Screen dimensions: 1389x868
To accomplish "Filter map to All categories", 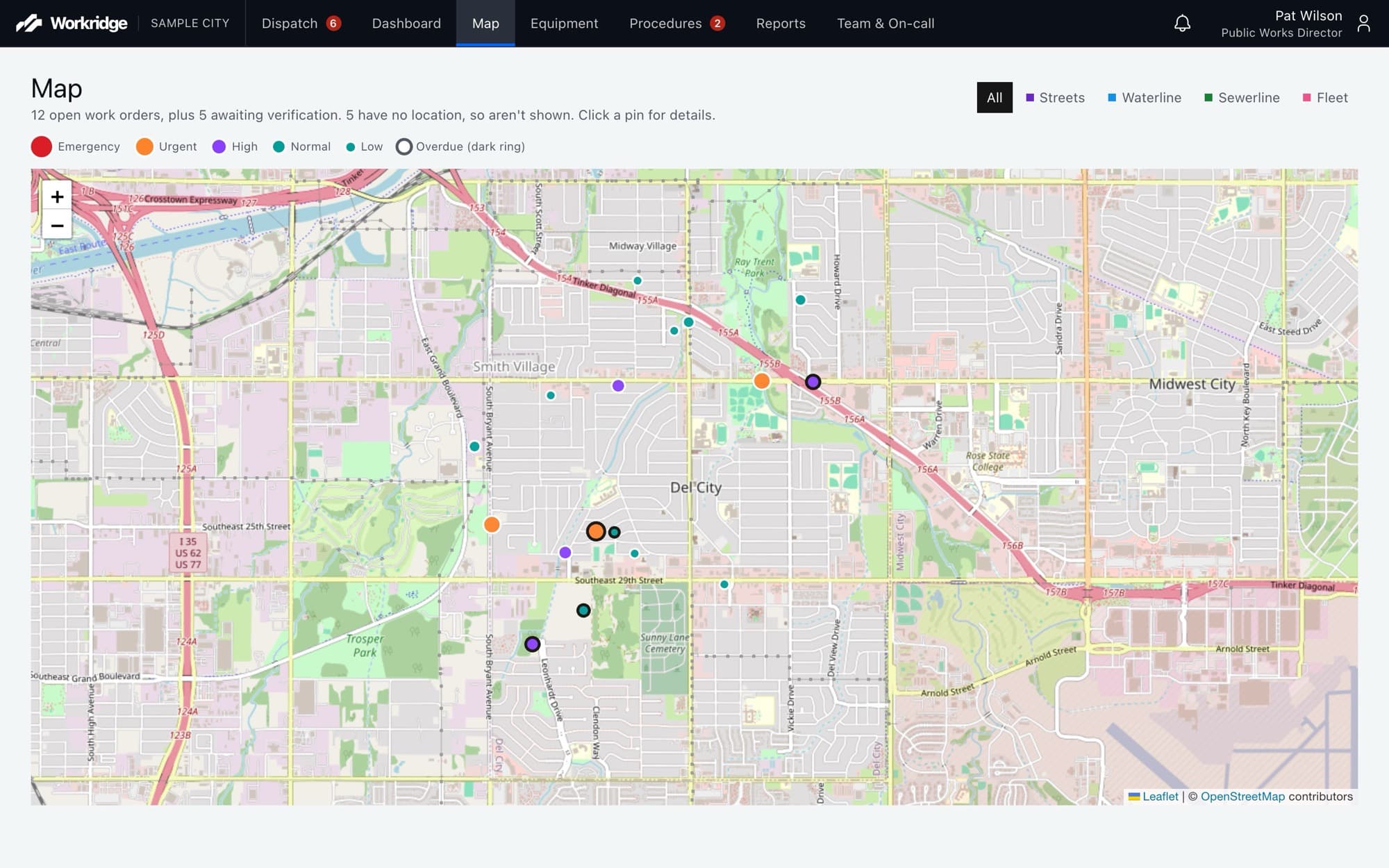I will click(995, 98).
